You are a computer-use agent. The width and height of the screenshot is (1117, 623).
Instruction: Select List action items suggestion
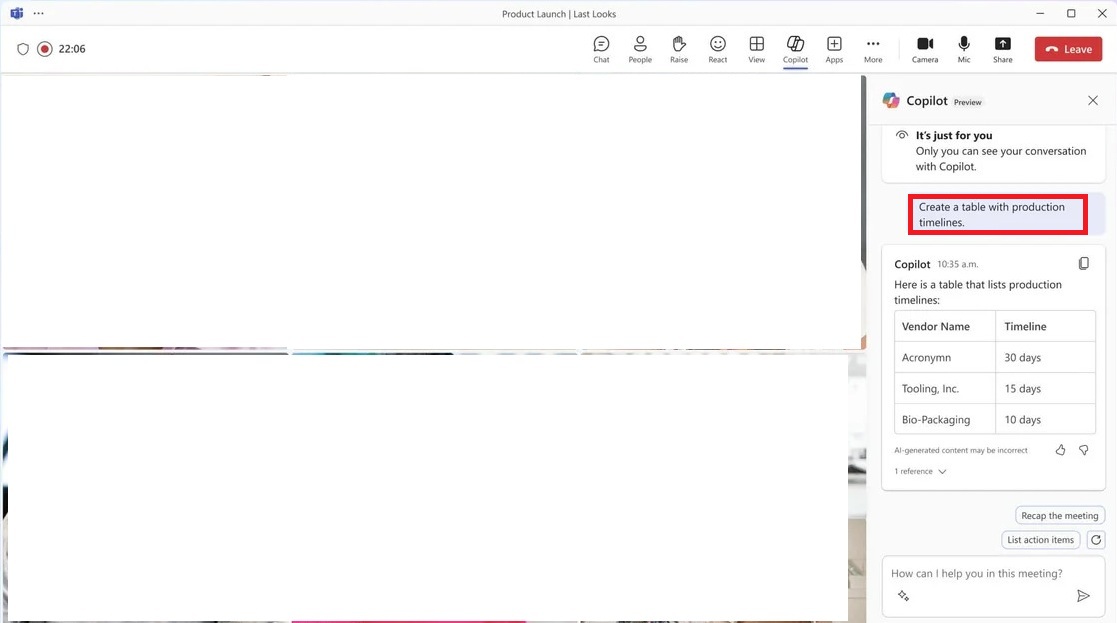tap(1040, 540)
